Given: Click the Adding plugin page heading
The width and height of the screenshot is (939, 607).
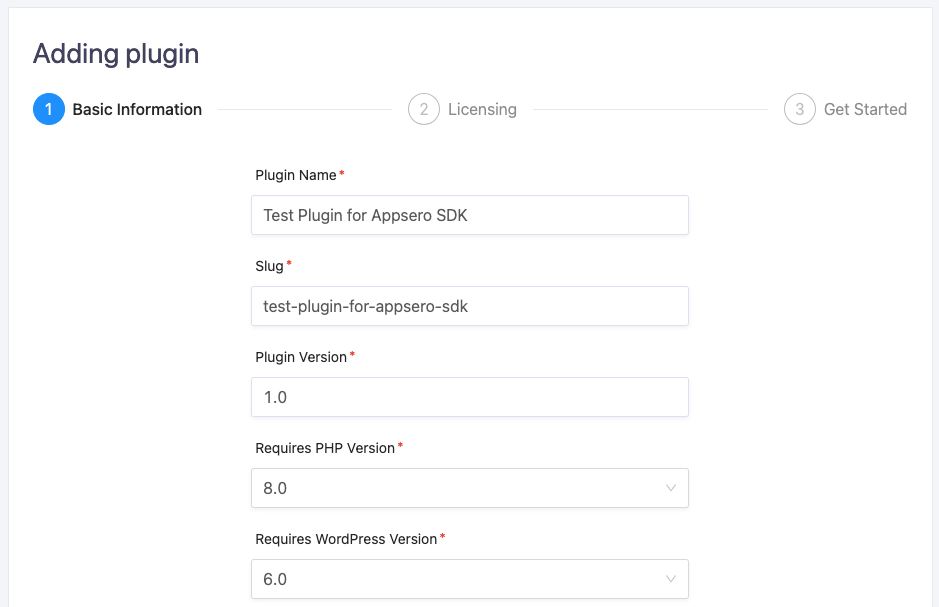Looking at the screenshot, I should tap(116, 54).
